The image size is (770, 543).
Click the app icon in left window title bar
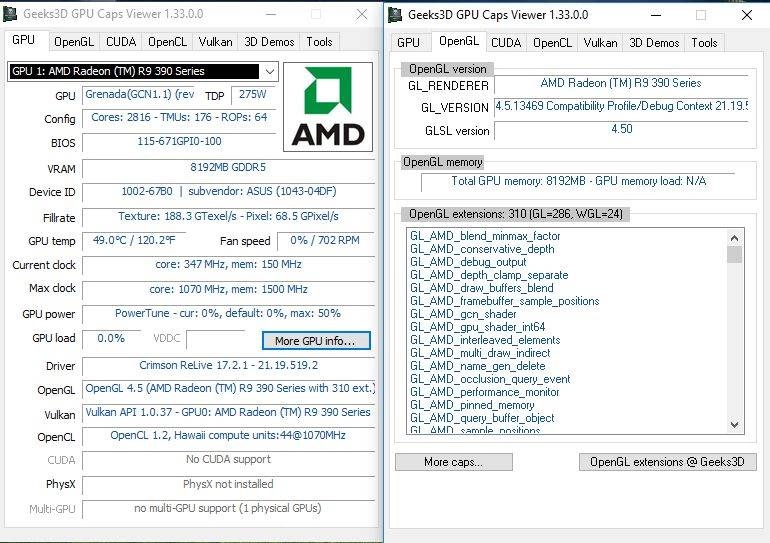tap(10, 14)
